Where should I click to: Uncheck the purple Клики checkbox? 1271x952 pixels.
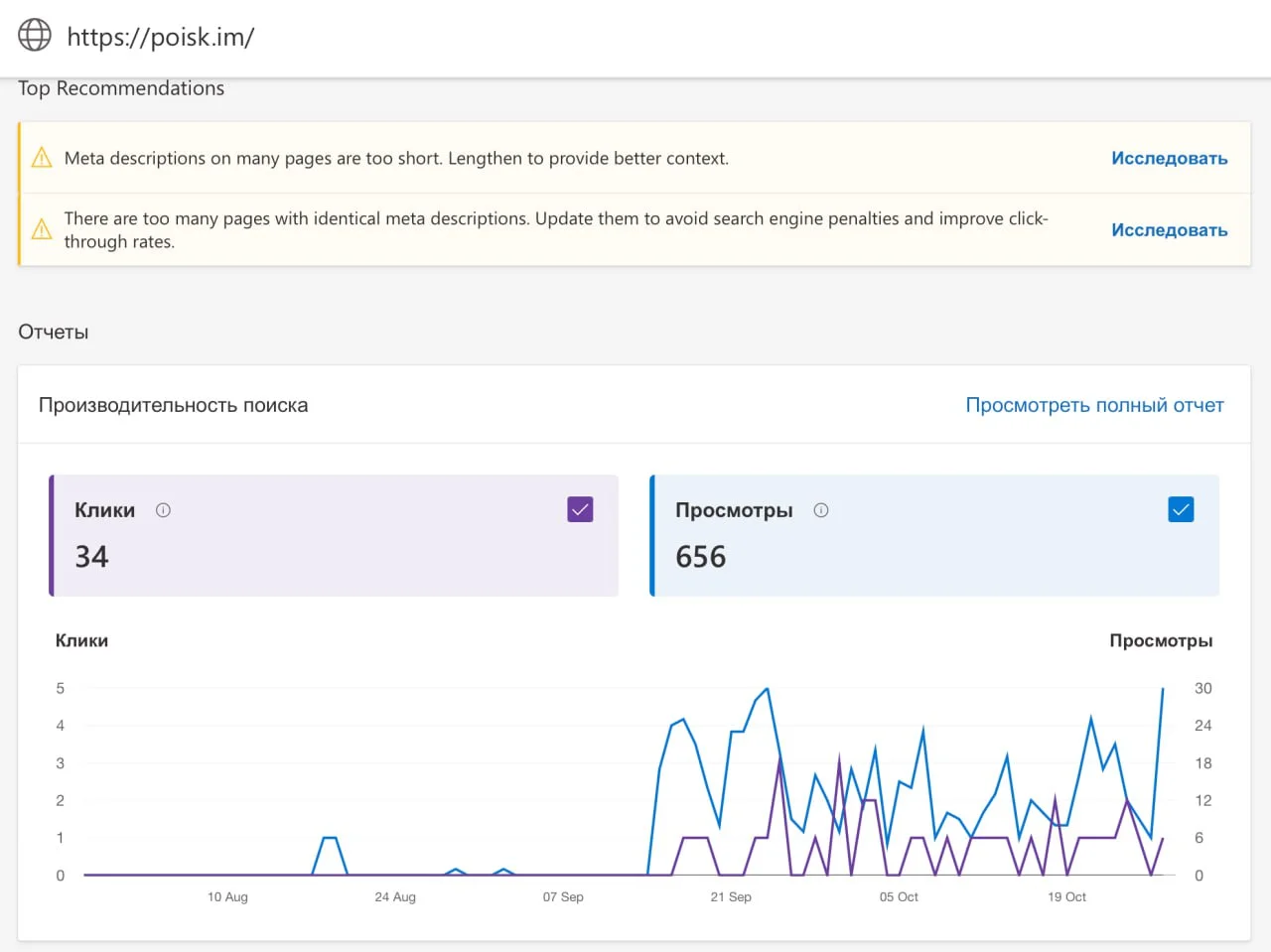[580, 509]
